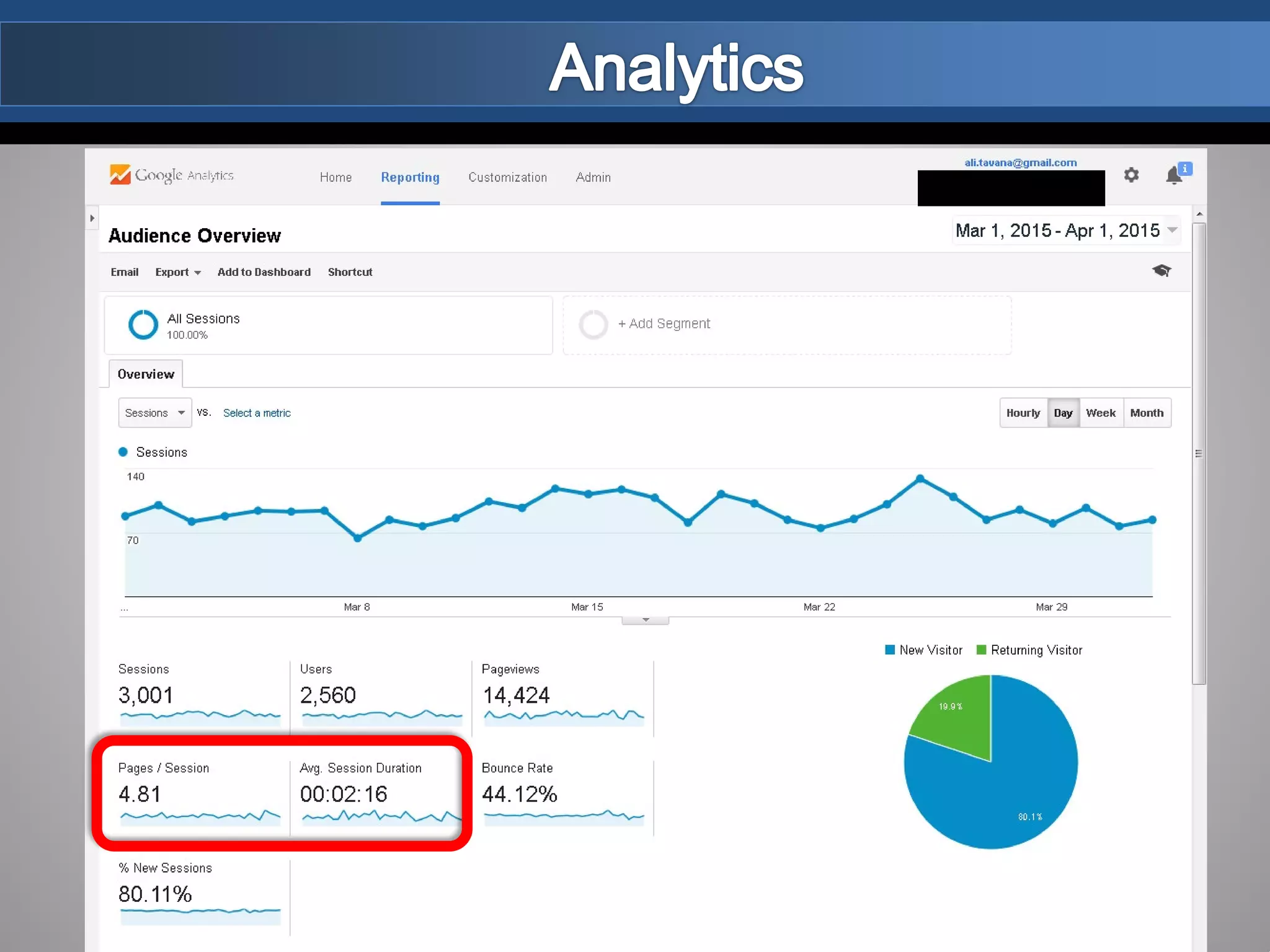Click the graduation cap education icon
1270x952 pixels.
coord(1161,271)
